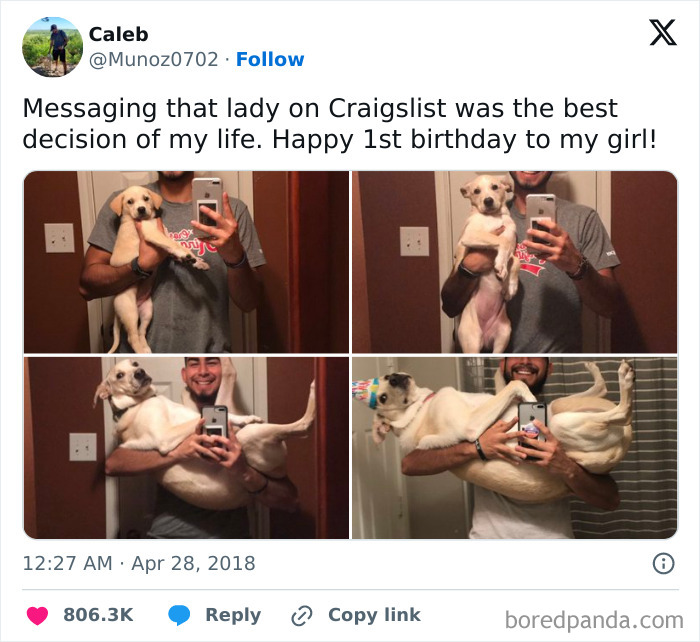
Task: Open the tweet info circle icon
Action: (663, 563)
